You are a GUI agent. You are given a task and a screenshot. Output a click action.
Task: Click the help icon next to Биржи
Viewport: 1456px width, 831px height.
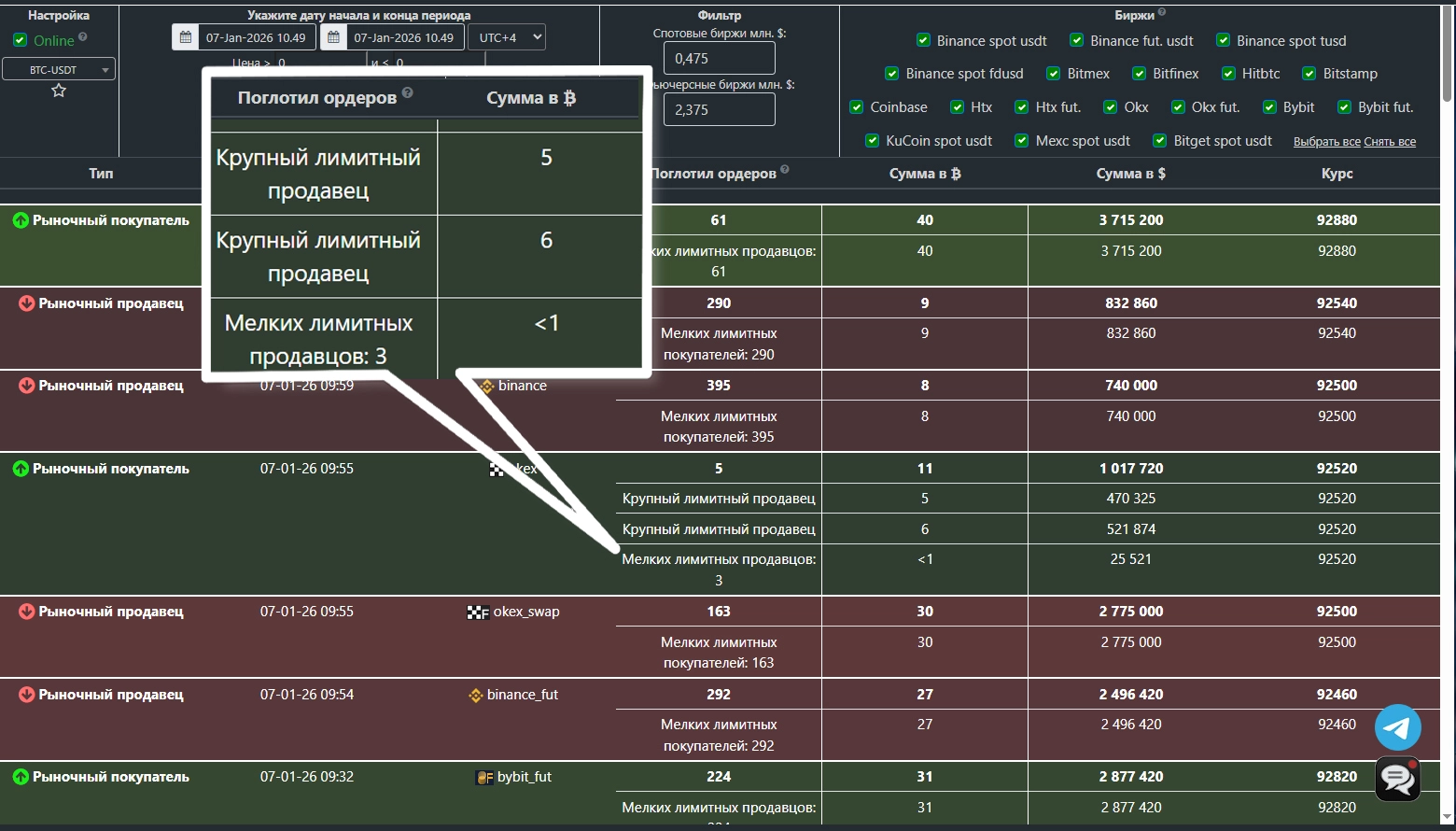(x=1162, y=13)
